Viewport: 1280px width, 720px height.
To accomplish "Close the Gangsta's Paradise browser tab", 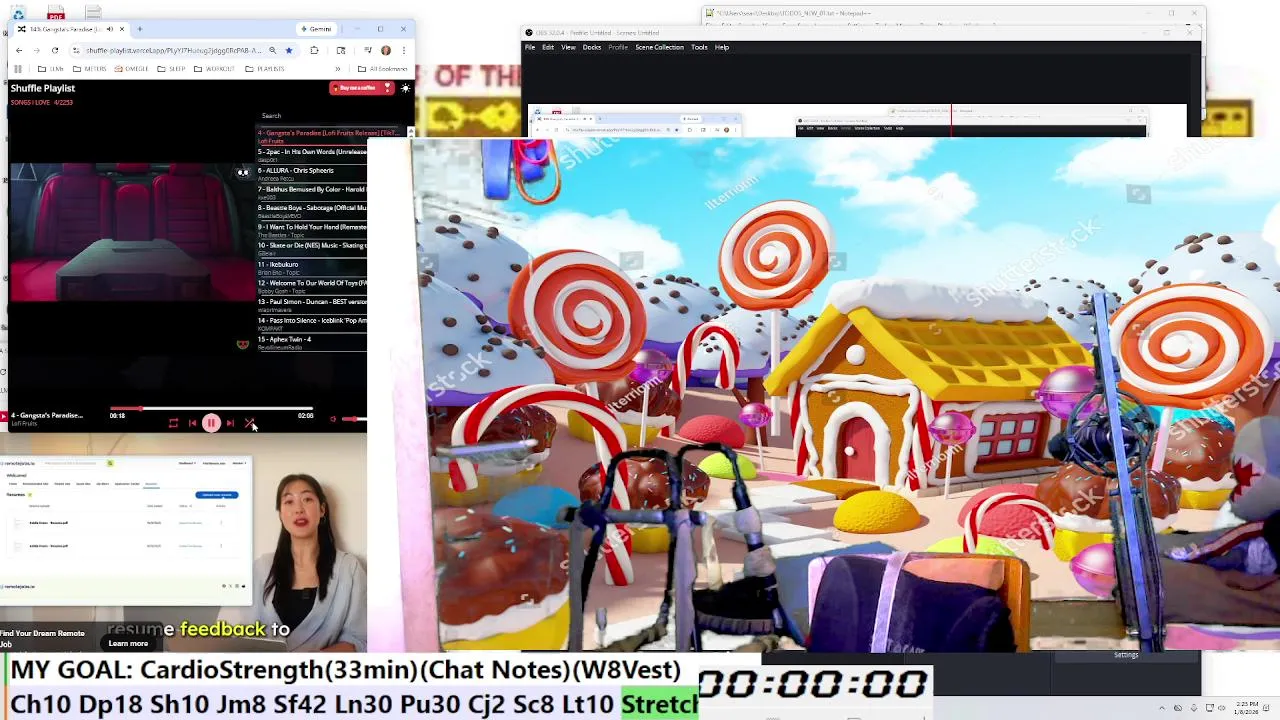I will point(124,29).
